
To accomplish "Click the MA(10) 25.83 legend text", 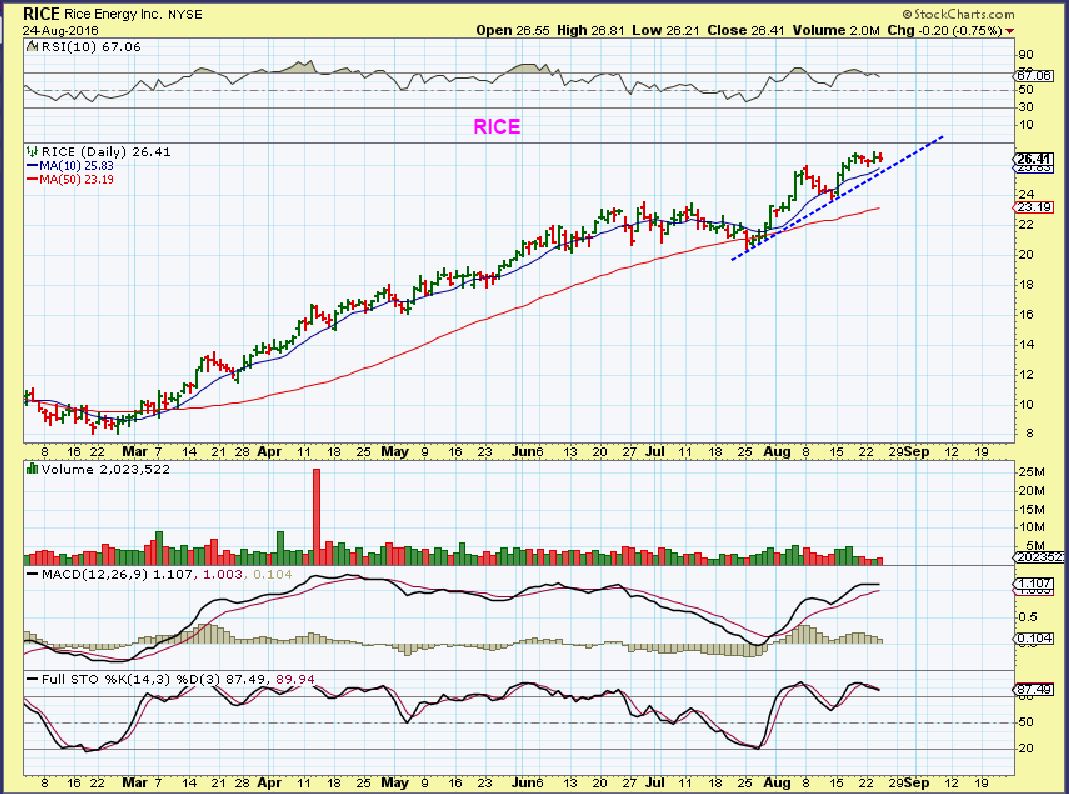I will (x=76, y=166).
